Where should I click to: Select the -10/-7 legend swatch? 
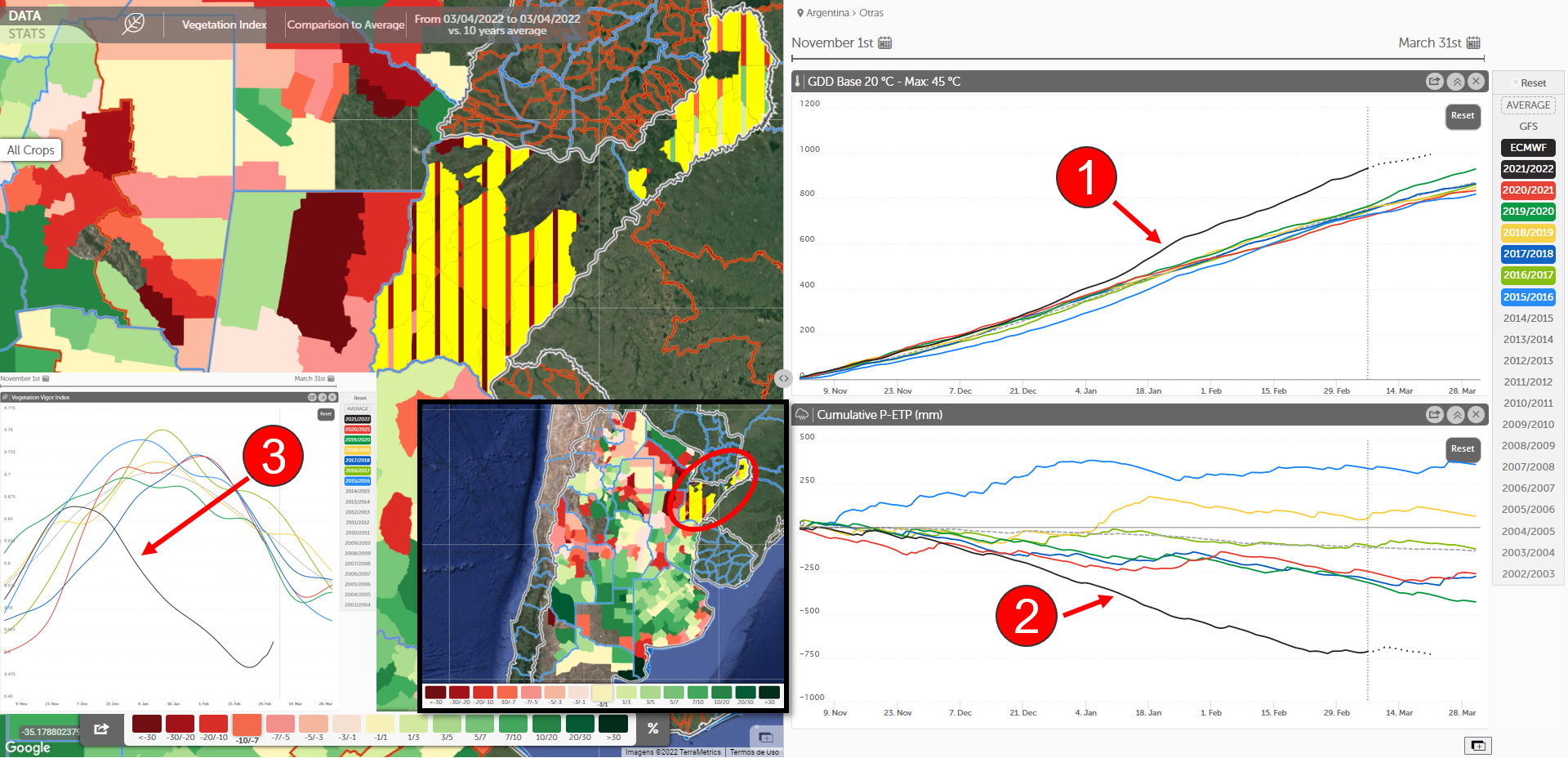247,725
